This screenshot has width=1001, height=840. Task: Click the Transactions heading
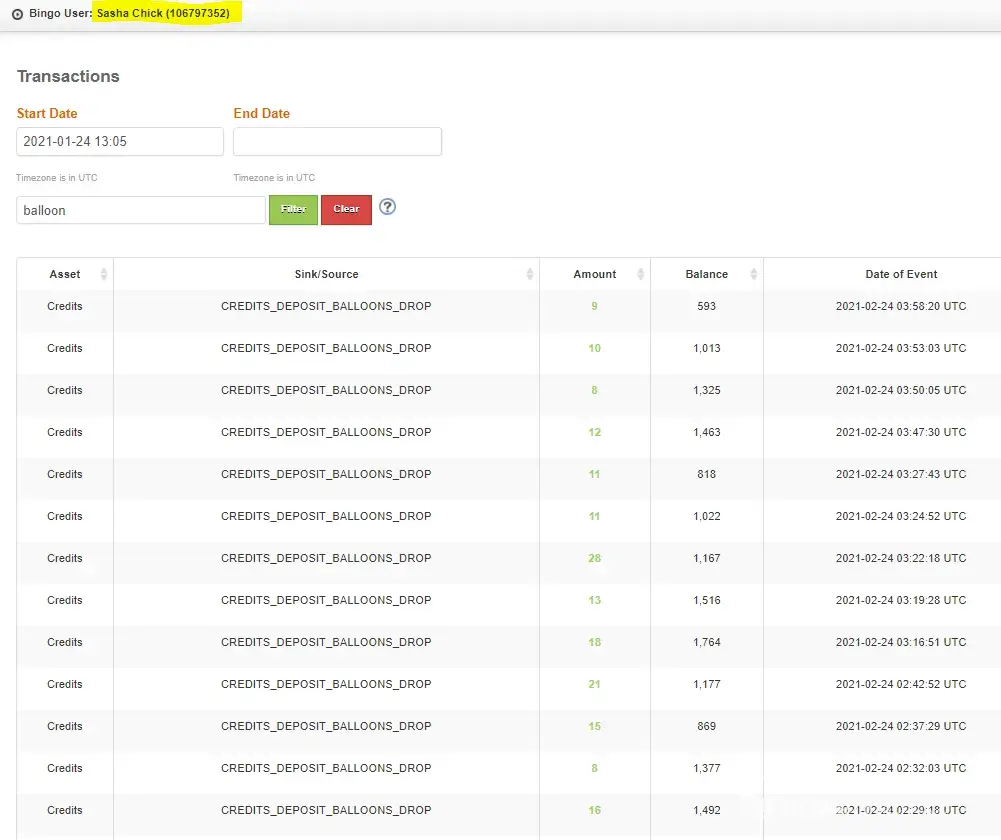[x=68, y=77]
